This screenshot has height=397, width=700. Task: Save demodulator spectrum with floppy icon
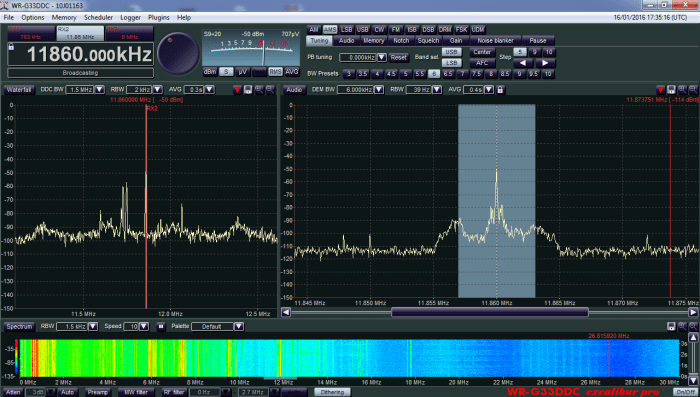[x=671, y=90]
